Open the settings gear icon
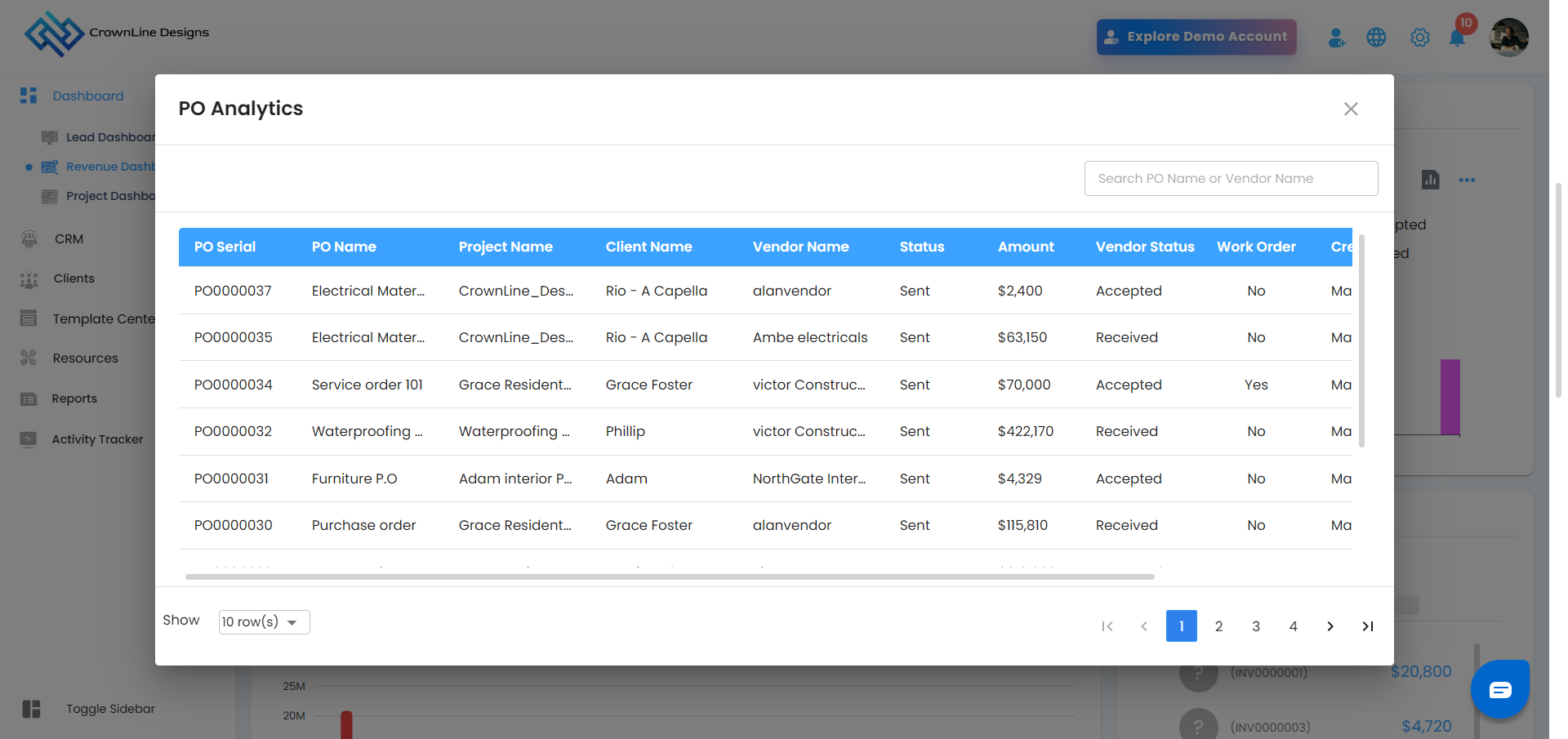 [1420, 38]
